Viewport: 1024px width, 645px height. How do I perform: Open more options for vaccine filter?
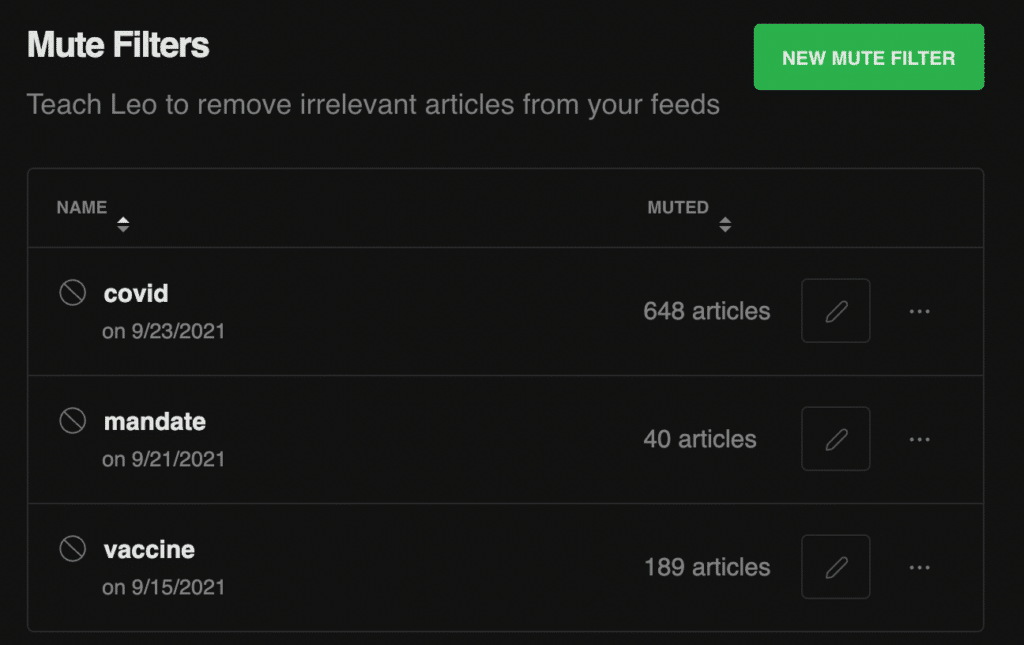[920, 567]
